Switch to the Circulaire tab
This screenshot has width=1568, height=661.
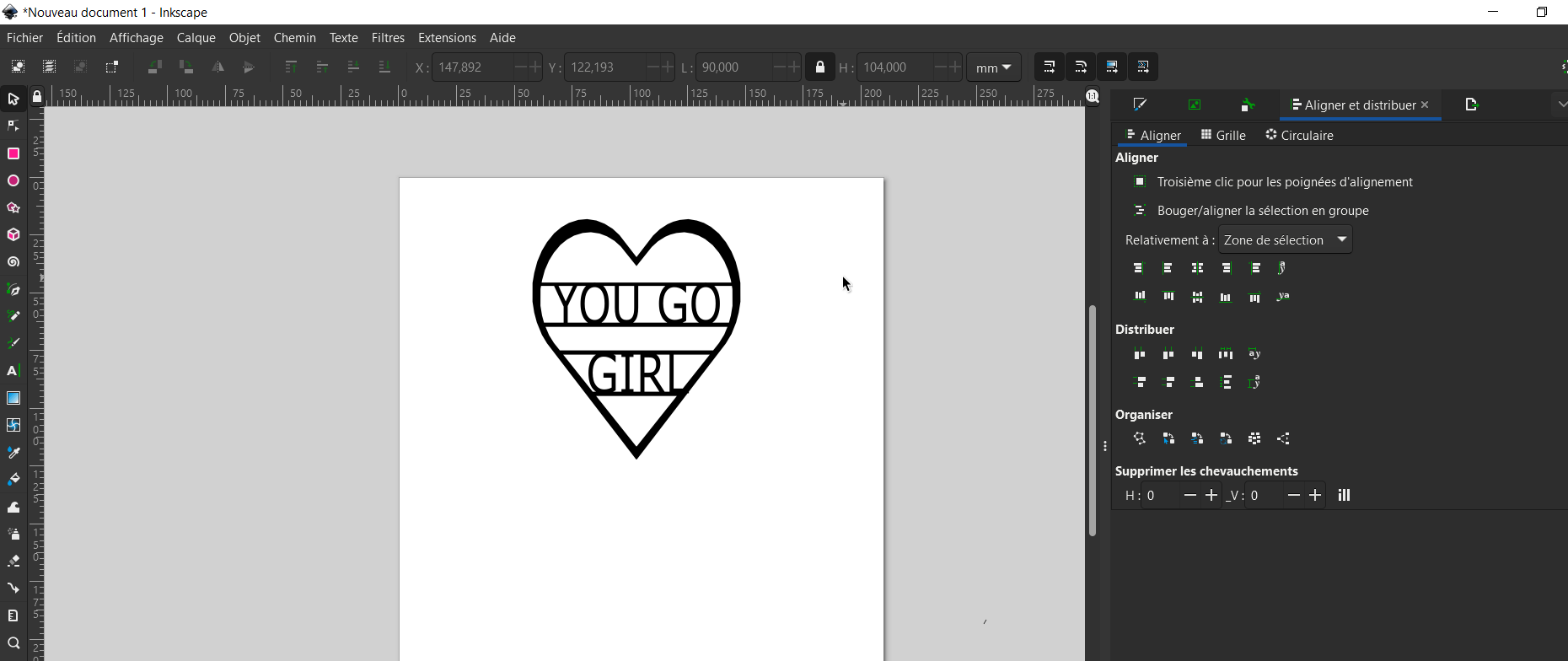click(1299, 135)
